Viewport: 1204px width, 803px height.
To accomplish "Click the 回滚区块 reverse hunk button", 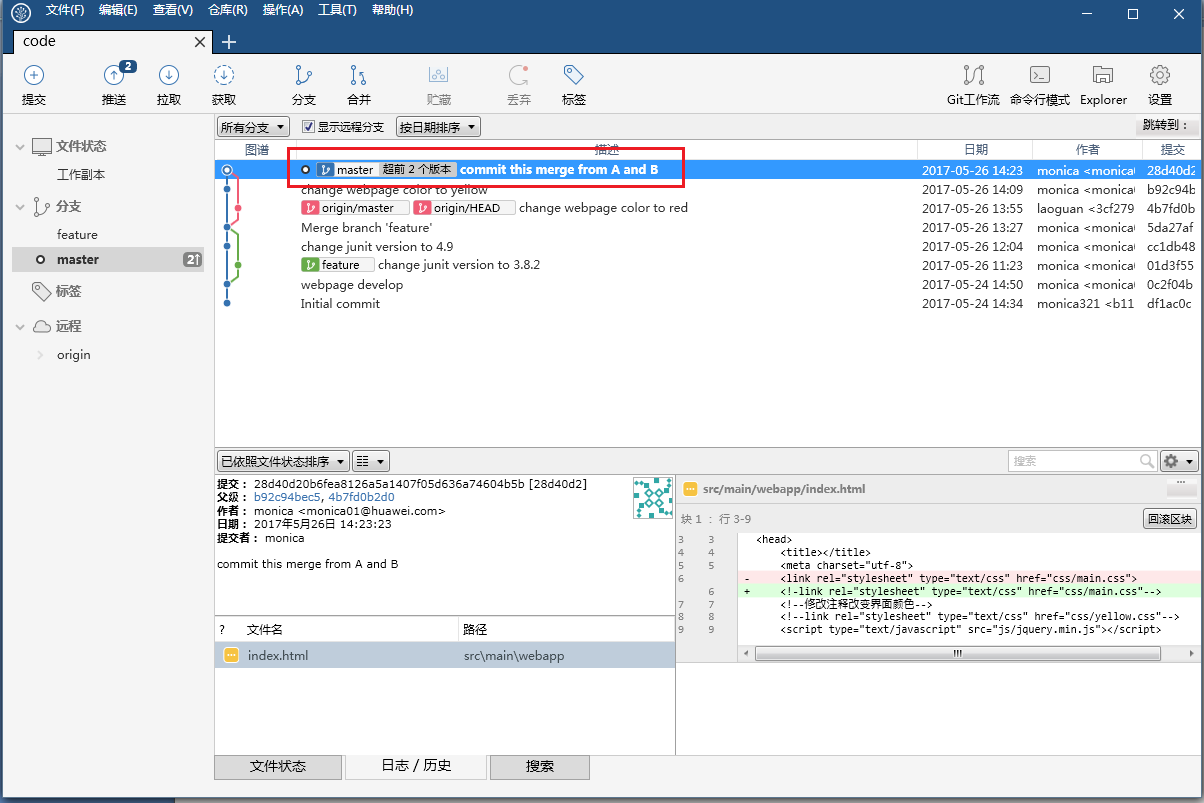I will tap(1170, 519).
